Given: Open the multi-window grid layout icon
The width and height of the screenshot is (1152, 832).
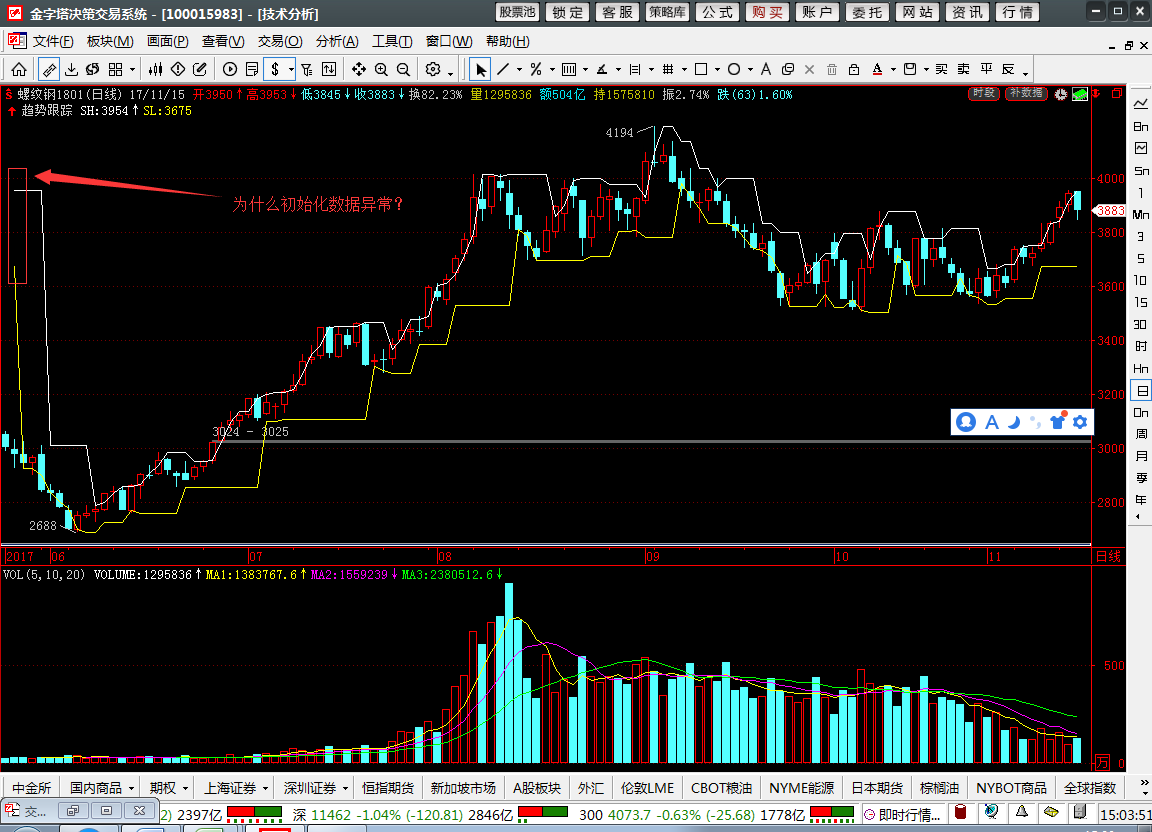Looking at the screenshot, I should pyautogui.click(x=115, y=69).
